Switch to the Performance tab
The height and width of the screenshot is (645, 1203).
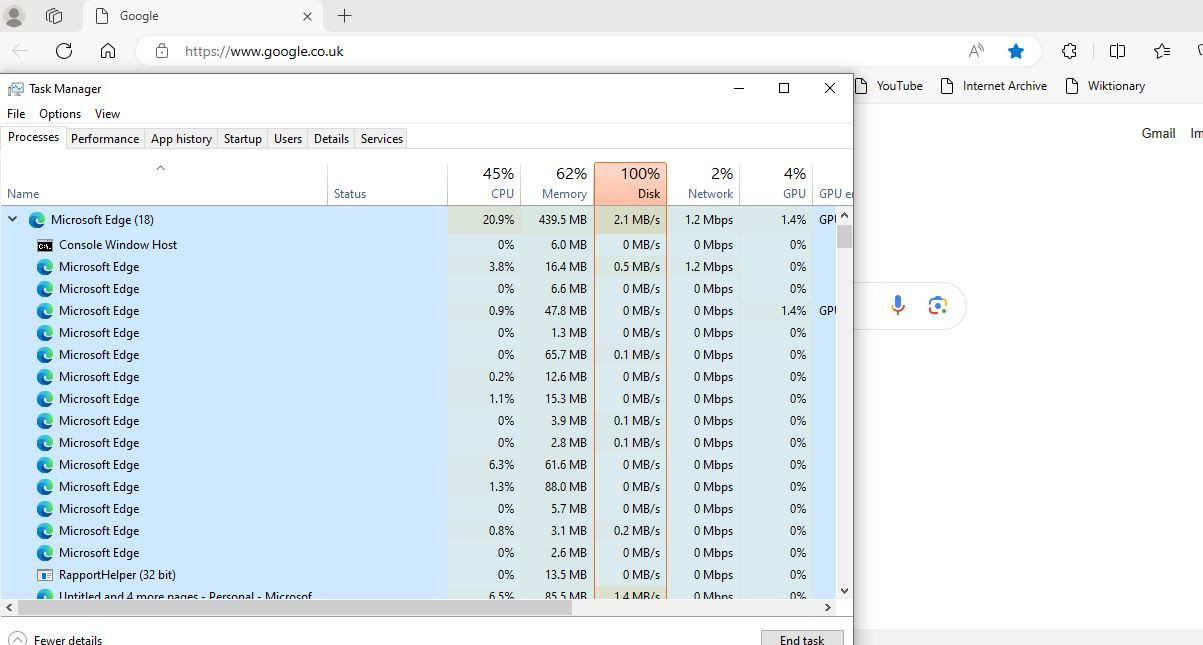105,139
